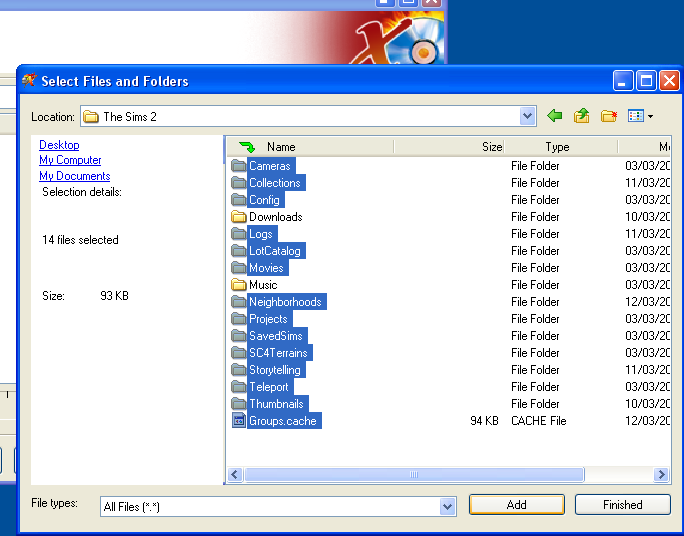Click the Neighborhoods folder icon
The image size is (684, 536).
click(x=238, y=302)
